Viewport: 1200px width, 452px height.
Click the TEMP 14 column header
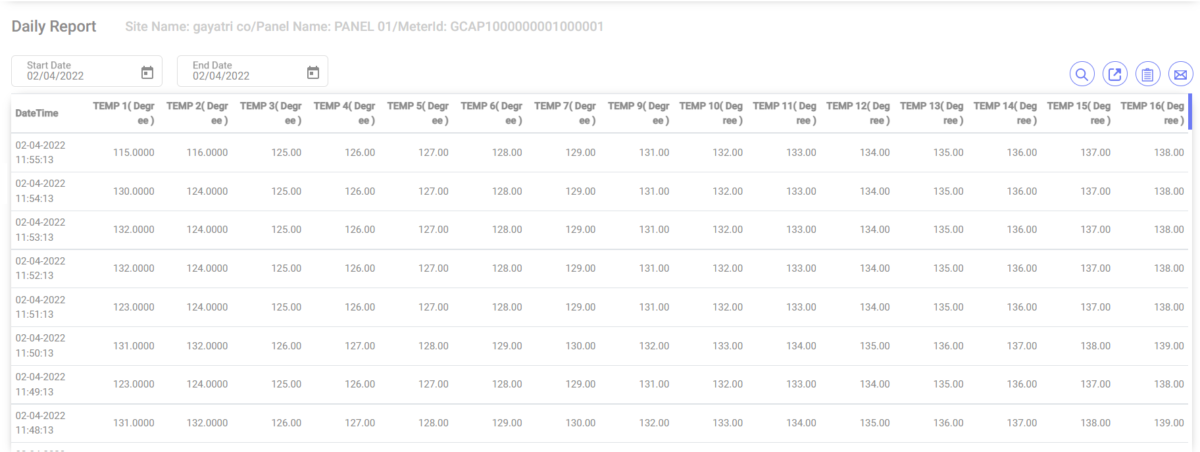pyautogui.click(x=1006, y=113)
